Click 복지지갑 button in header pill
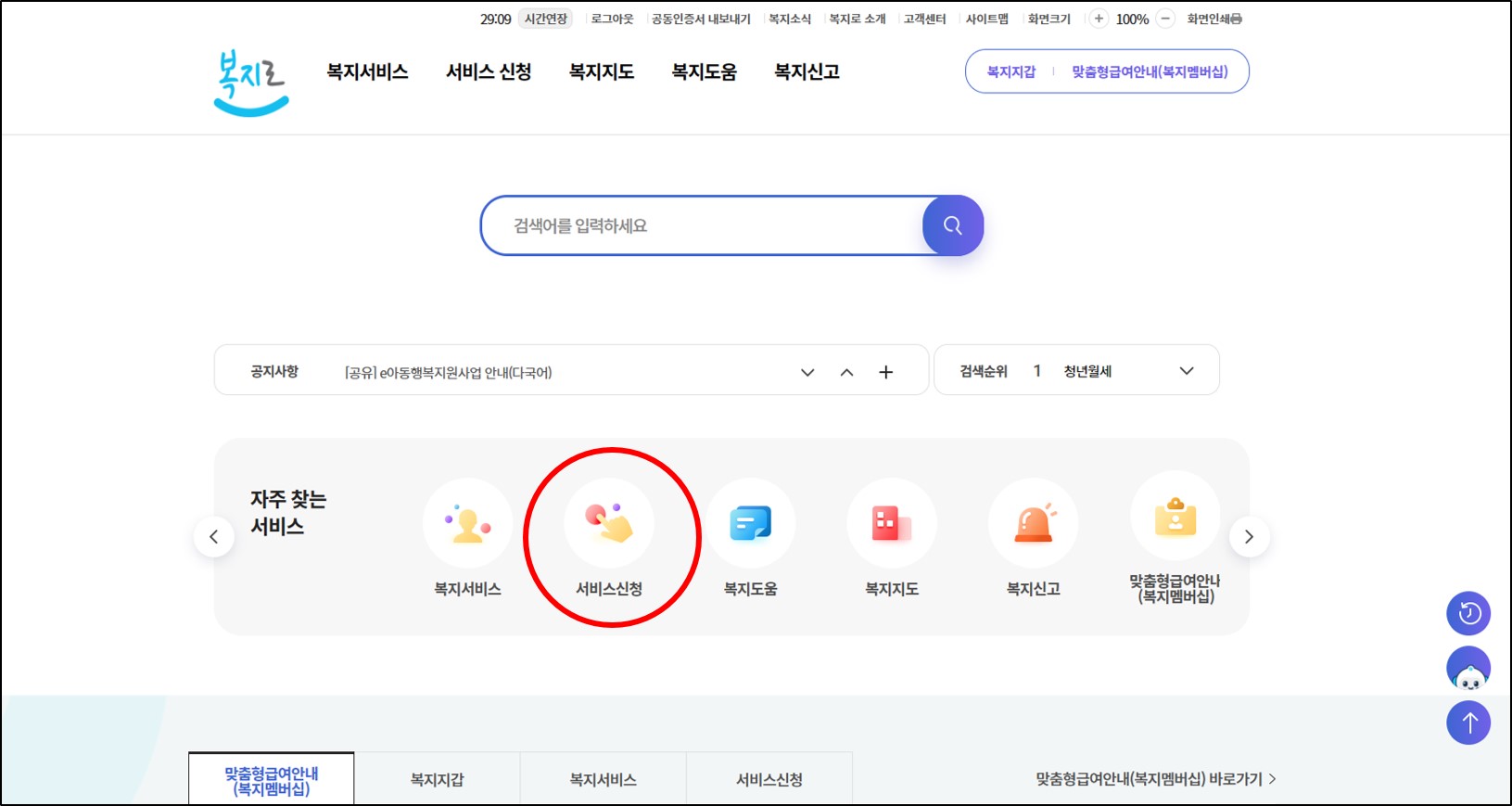The image size is (1512, 806). 1011,71
